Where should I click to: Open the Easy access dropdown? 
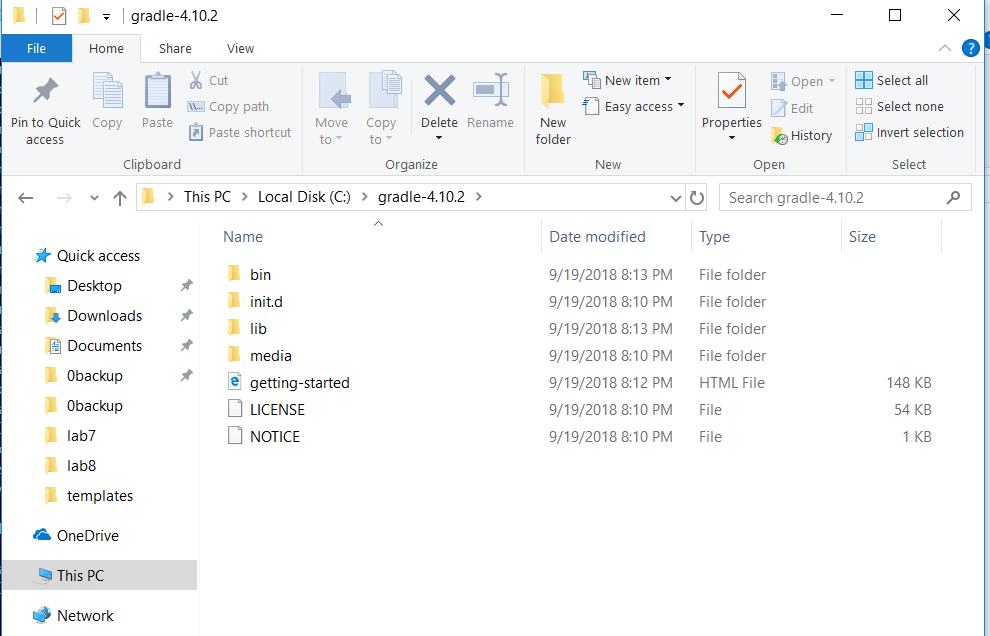[x=633, y=106]
